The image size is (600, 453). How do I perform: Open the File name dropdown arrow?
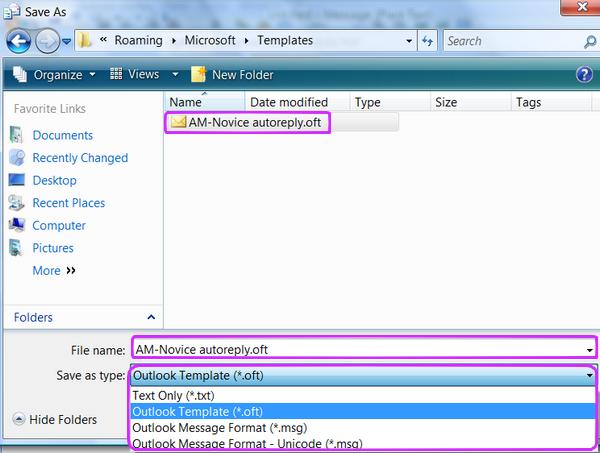589,350
